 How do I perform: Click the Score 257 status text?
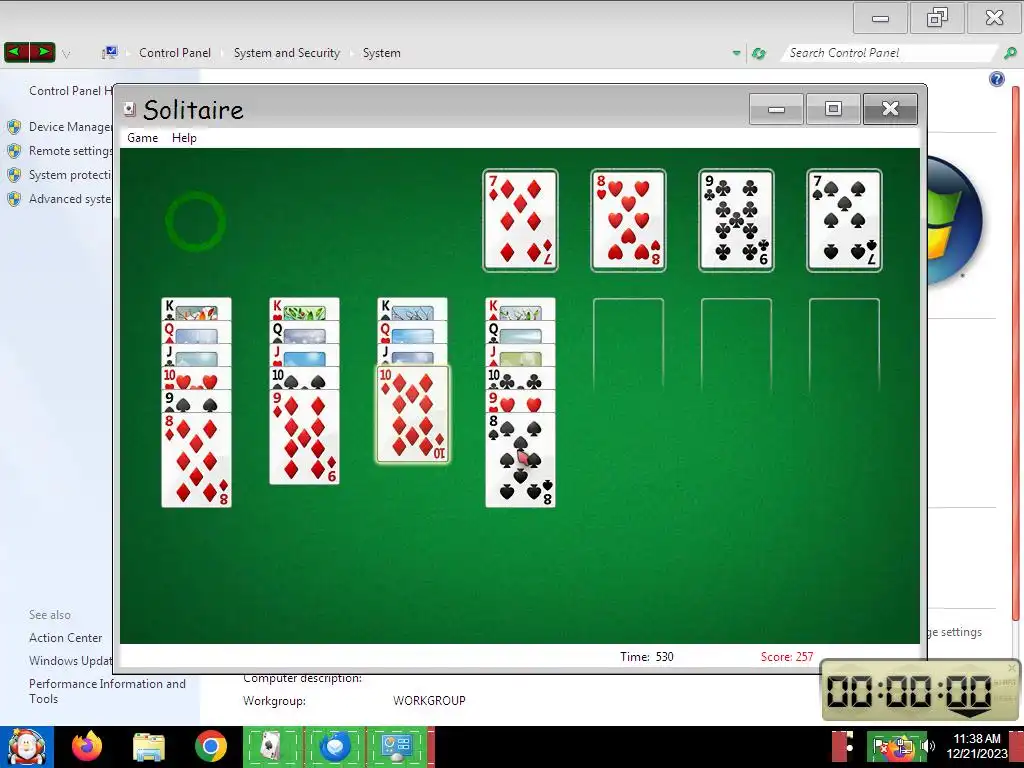pos(787,656)
